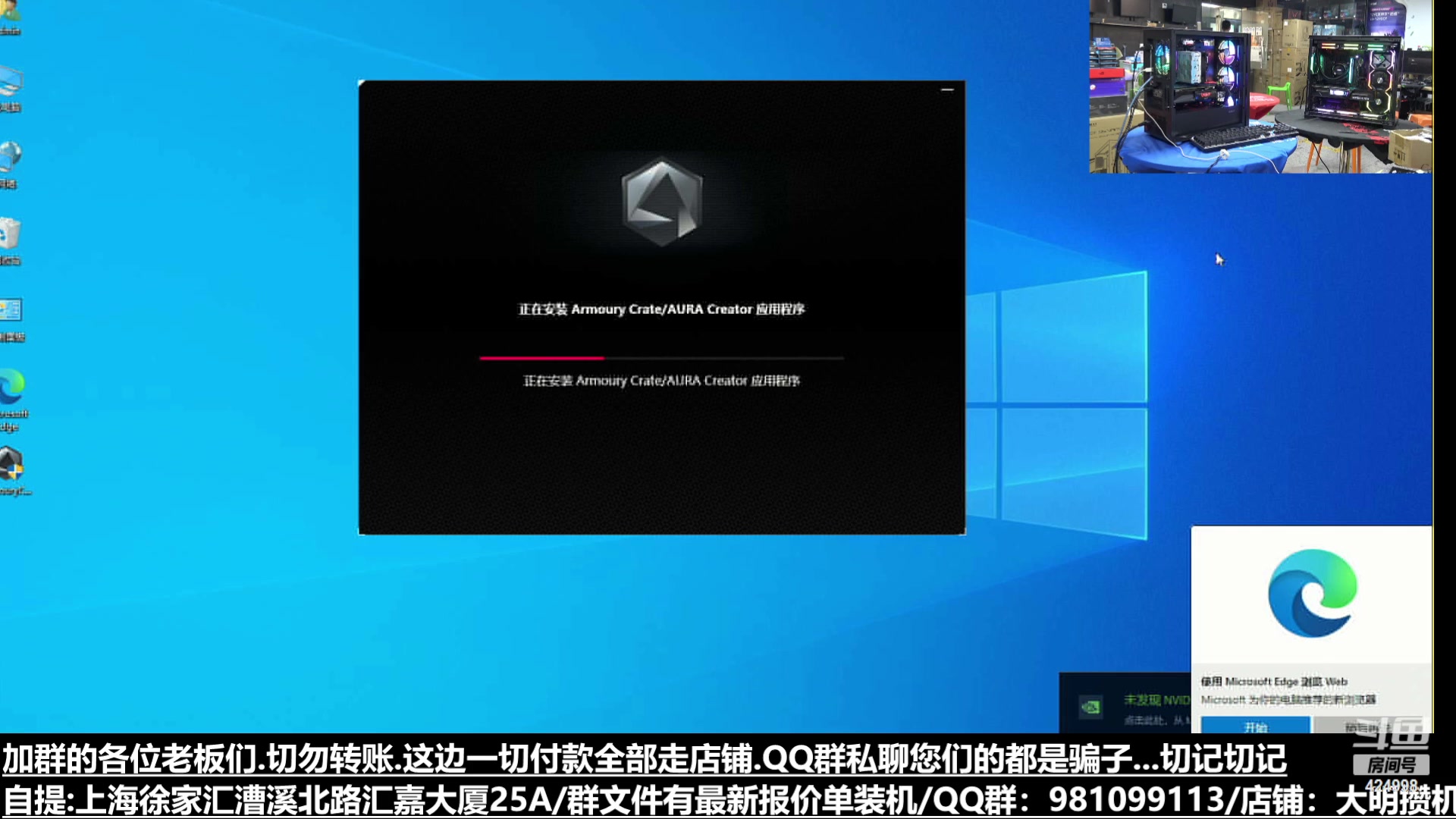Open the This PC desktop icon
Screen dimensions: 1456x819
click(11, 88)
